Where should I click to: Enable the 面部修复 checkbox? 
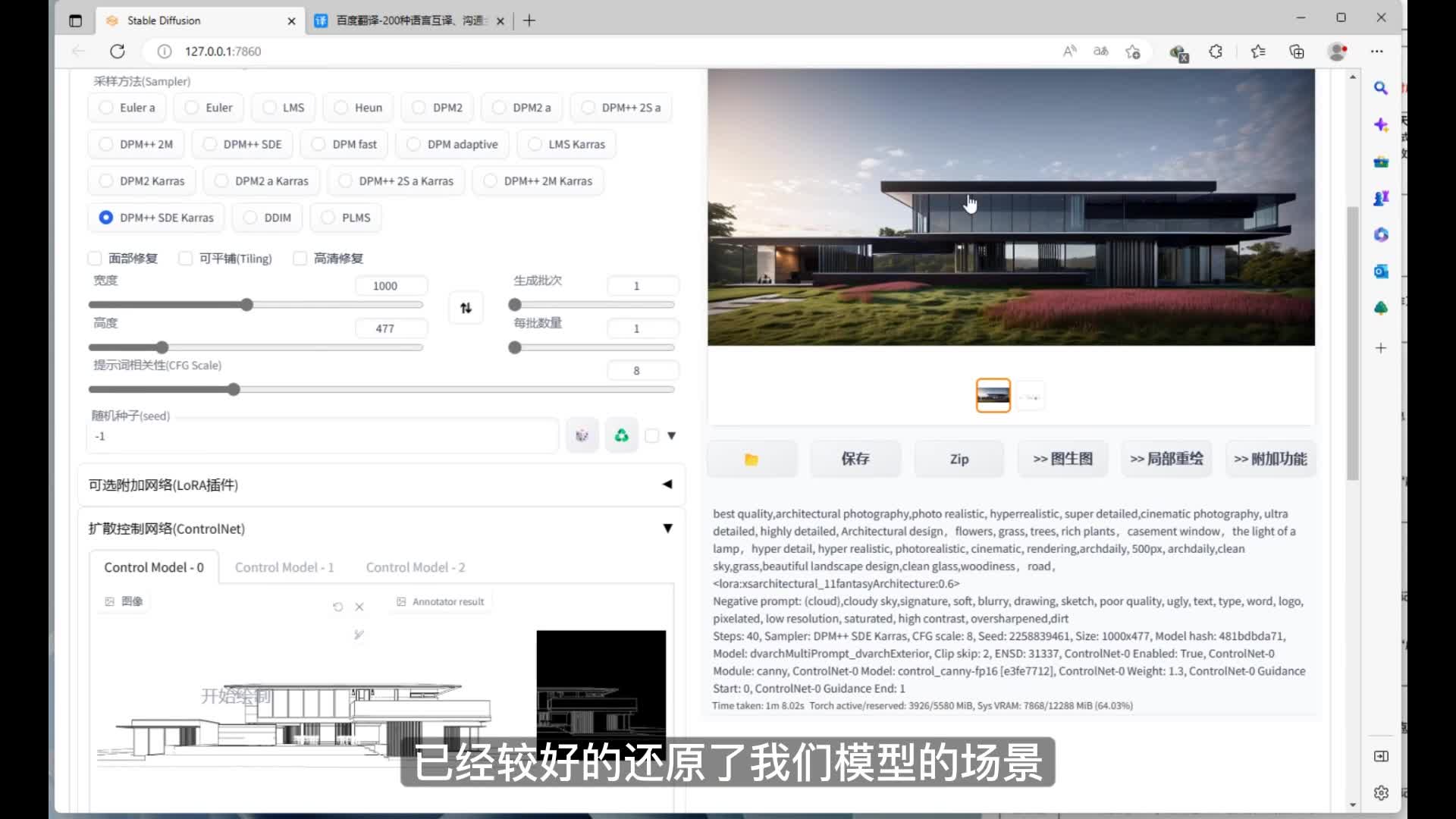95,259
